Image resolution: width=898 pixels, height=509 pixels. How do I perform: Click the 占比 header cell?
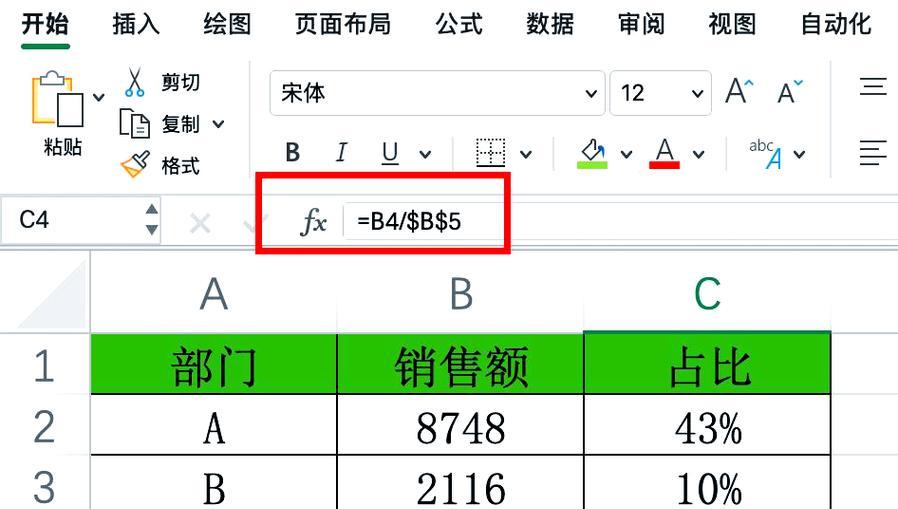point(707,365)
